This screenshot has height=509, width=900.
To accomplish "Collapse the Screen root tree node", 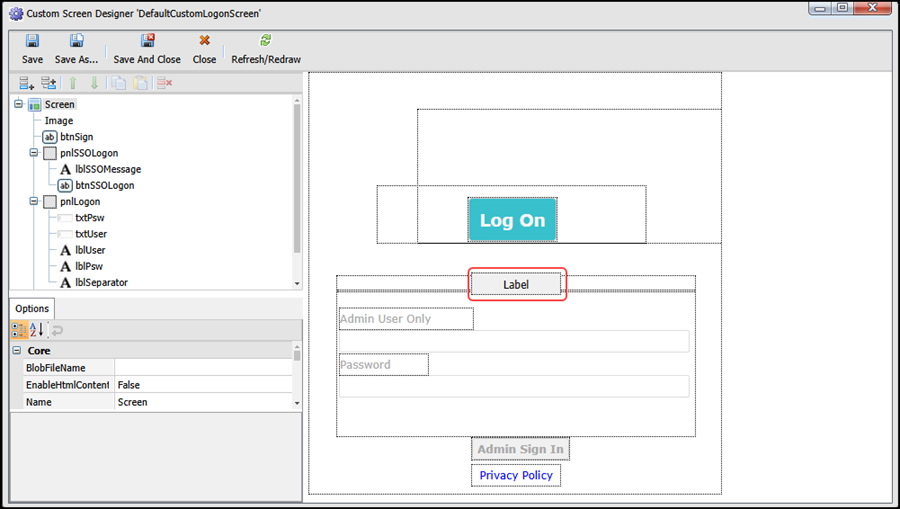I will tap(19, 105).
